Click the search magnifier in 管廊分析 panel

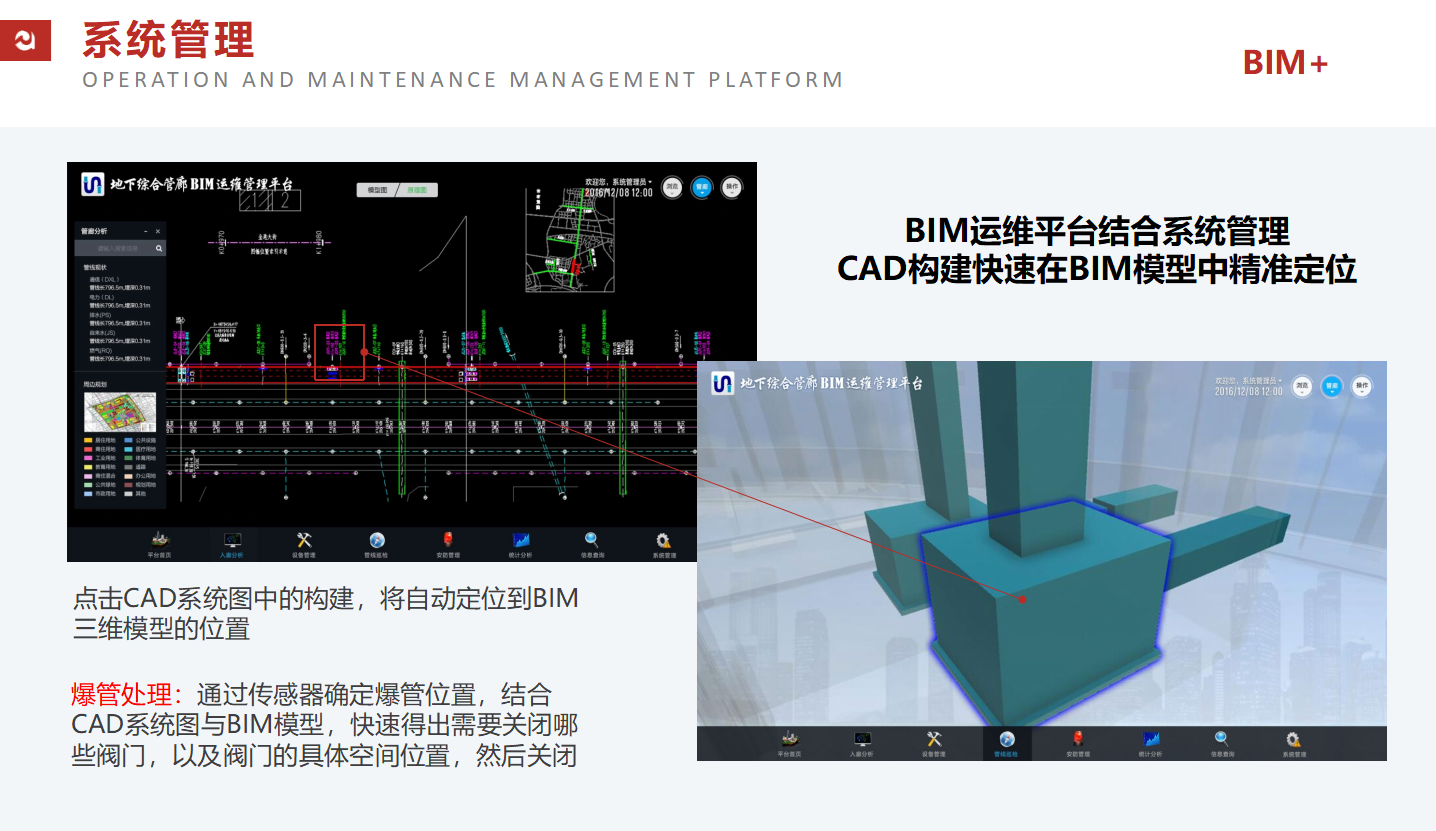(x=159, y=248)
